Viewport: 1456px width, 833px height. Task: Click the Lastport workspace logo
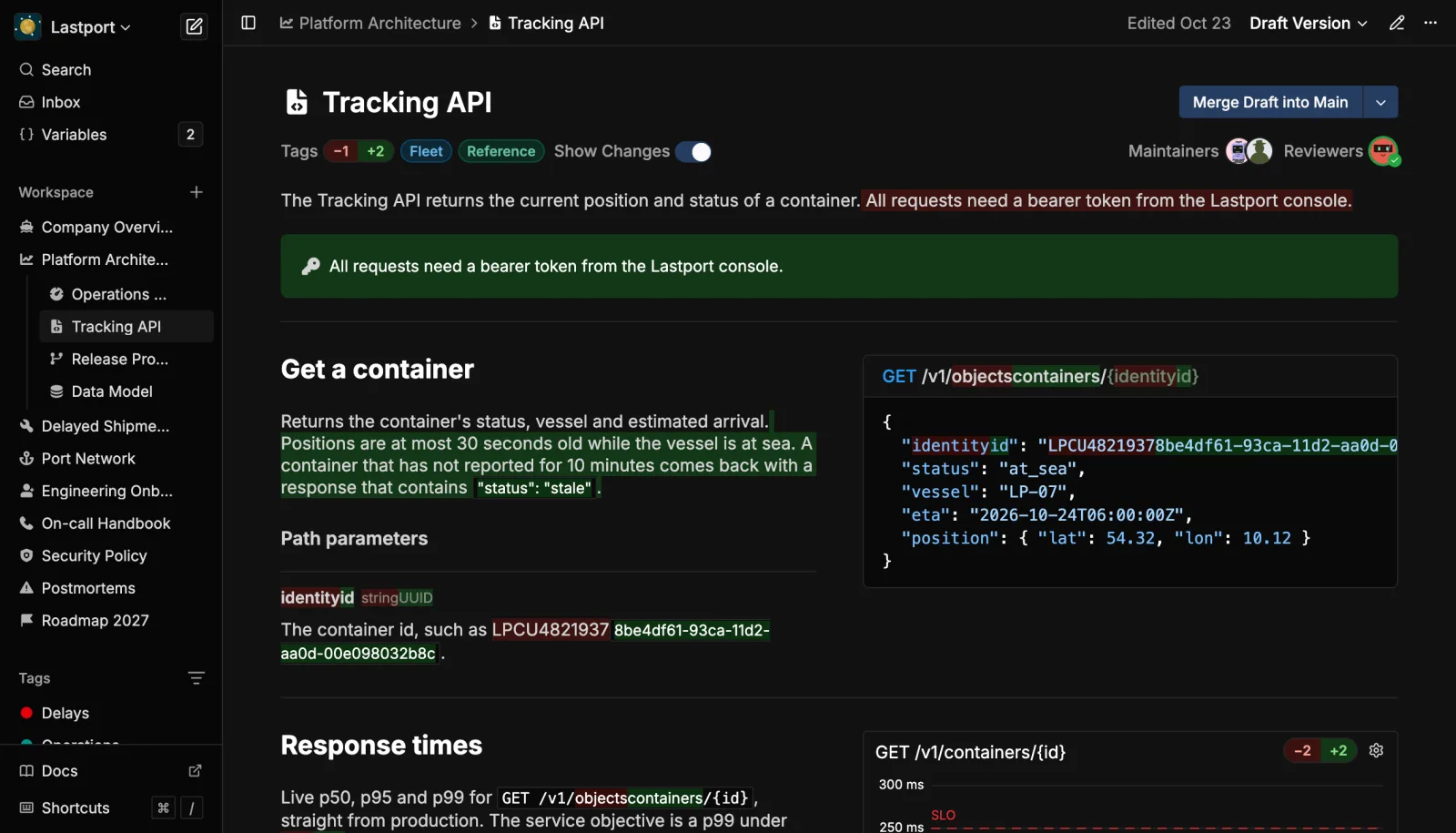click(27, 26)
